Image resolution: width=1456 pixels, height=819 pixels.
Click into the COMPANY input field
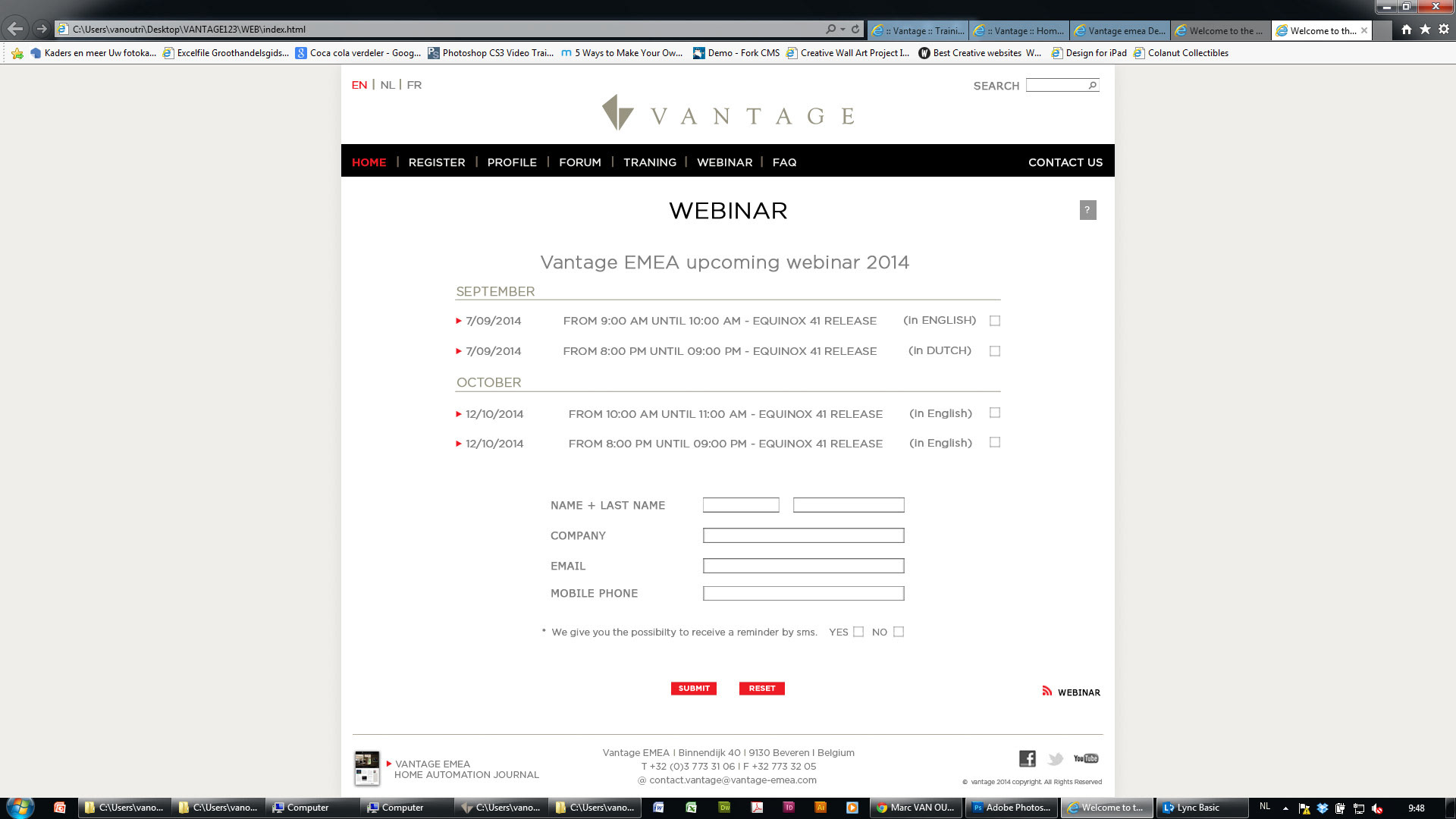pyautogui.click(x=803, y=535)
